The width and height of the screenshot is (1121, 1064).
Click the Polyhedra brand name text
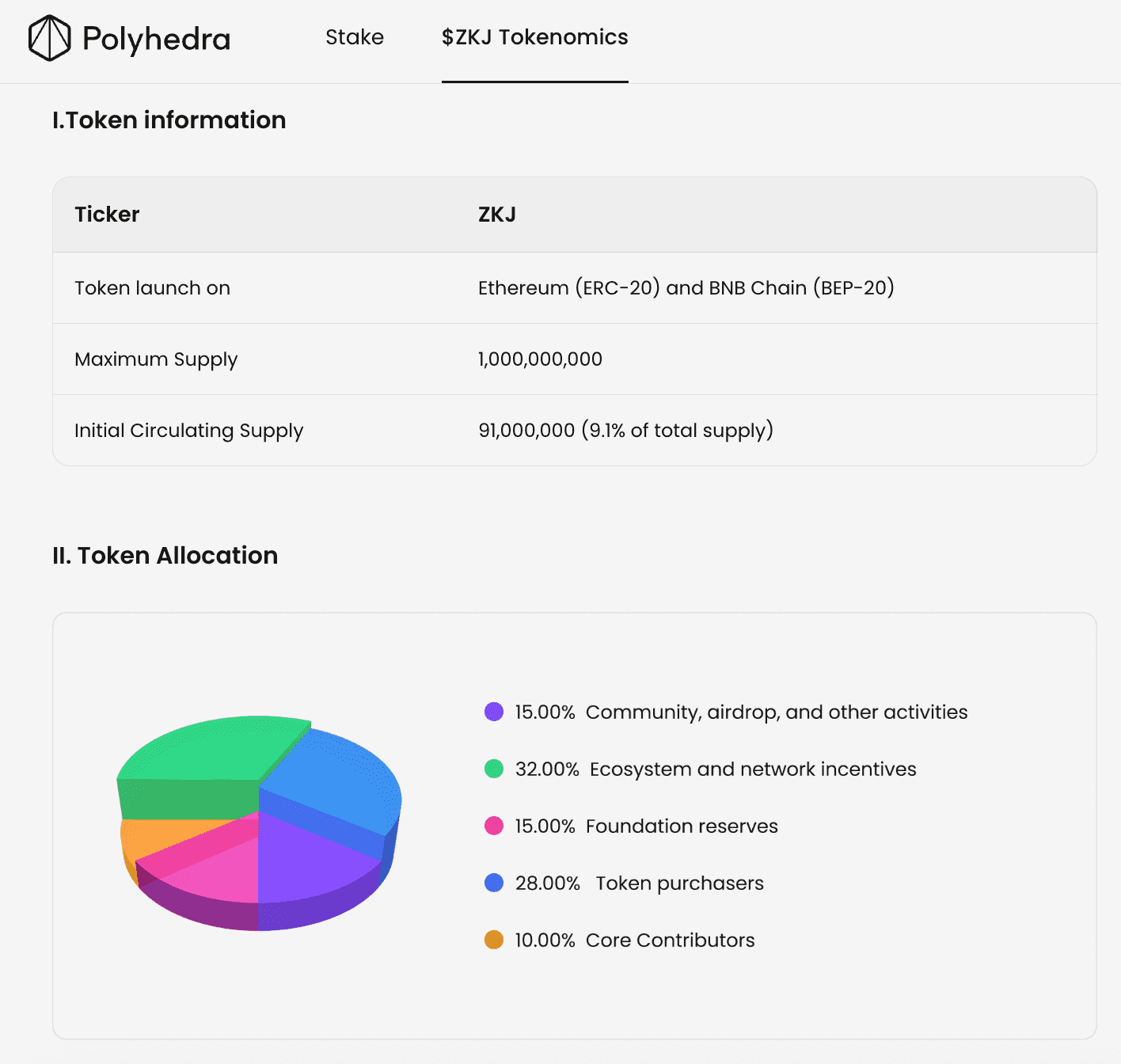[x=157, y=39]
